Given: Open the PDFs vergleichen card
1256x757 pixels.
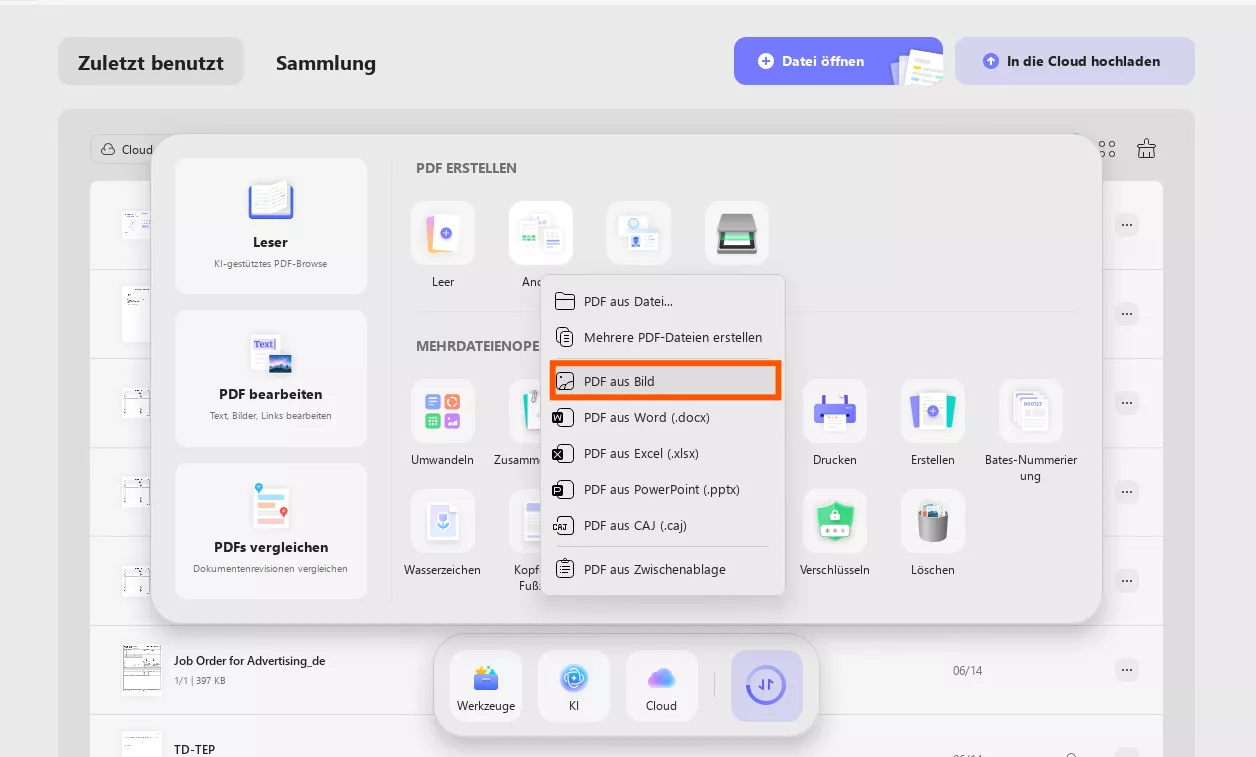Looking at the screenshot, I should (271, 531).
